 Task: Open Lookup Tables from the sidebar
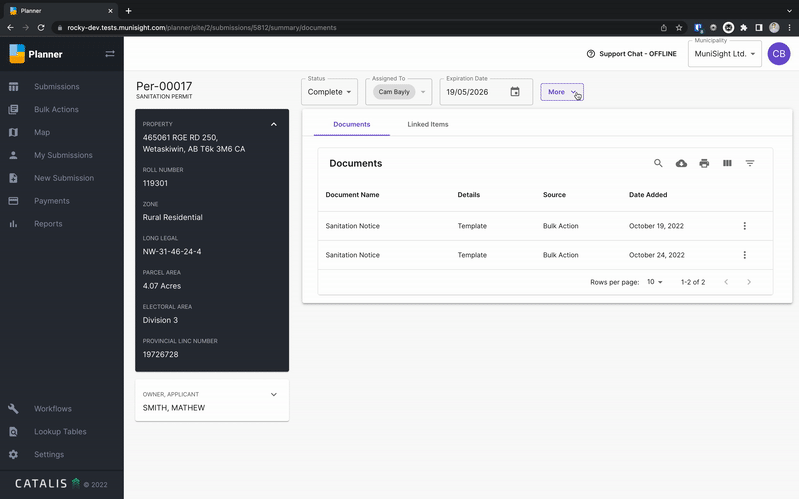pyautogui.click(x=60, y=432)
